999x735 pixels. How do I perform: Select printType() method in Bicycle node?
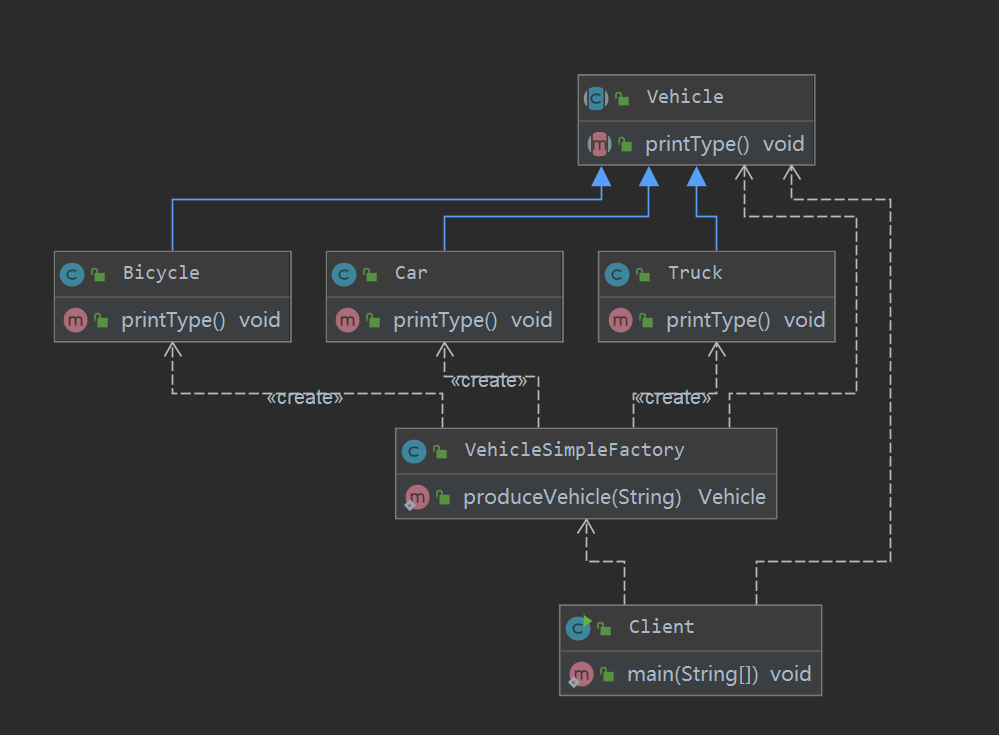tap(173, 320)
